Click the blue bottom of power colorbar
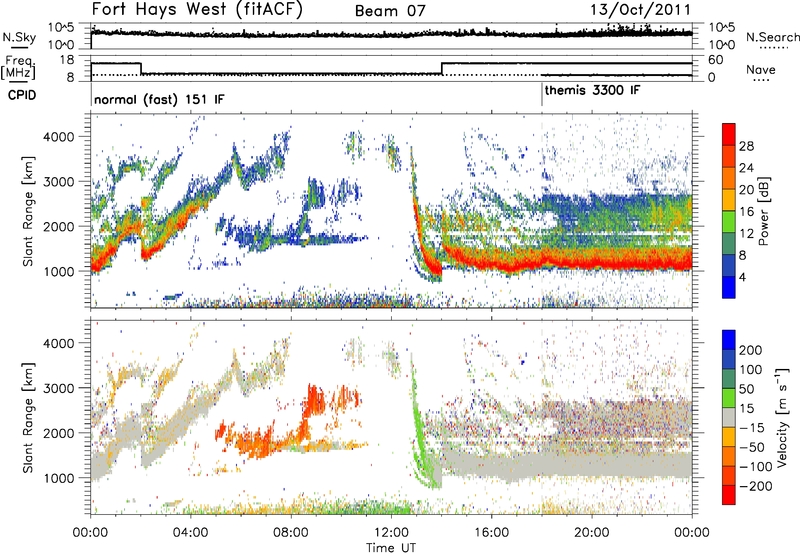The width and height of the screenshot is (800, 554). pos(729,287)
